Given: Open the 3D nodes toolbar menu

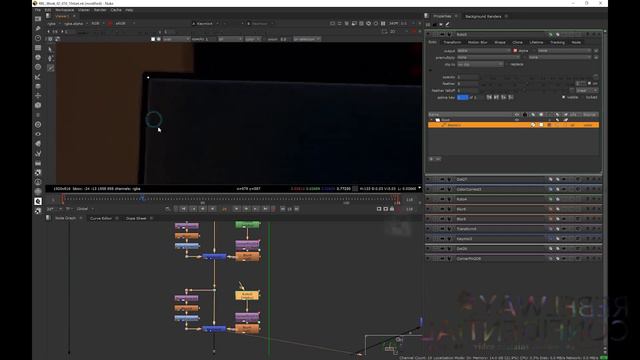Looking at the screenshot, I should [x=38, y=105].
